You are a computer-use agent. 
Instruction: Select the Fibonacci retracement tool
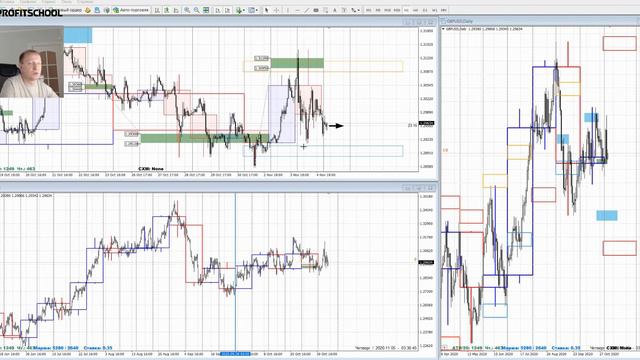325,10
